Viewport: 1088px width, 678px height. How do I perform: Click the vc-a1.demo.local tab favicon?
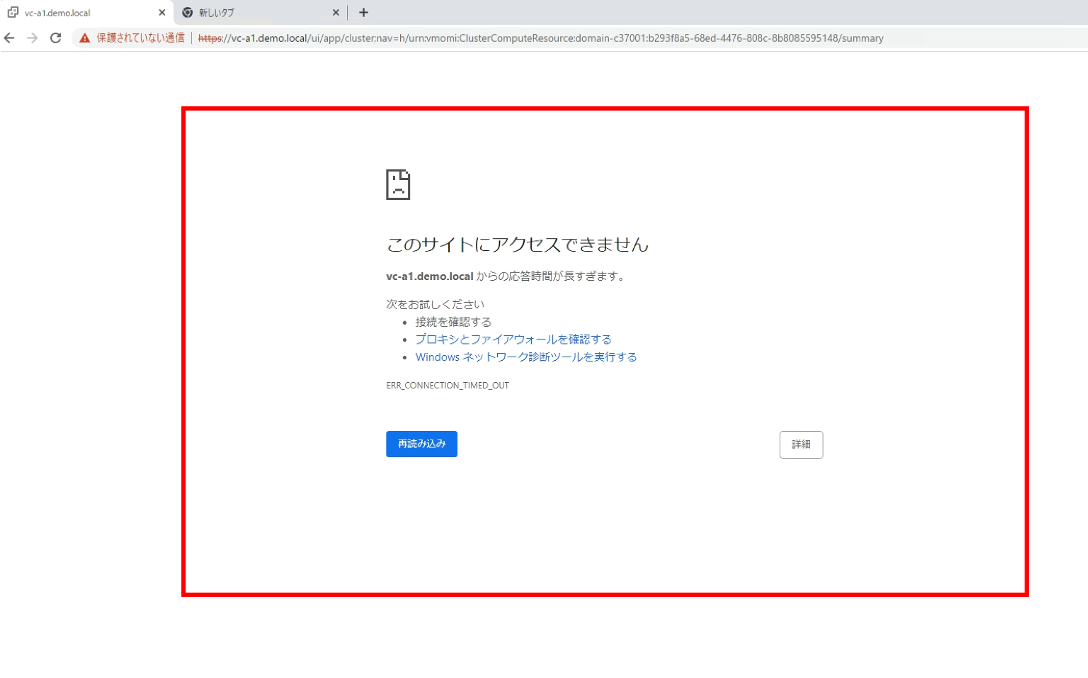tap(13, 12)
